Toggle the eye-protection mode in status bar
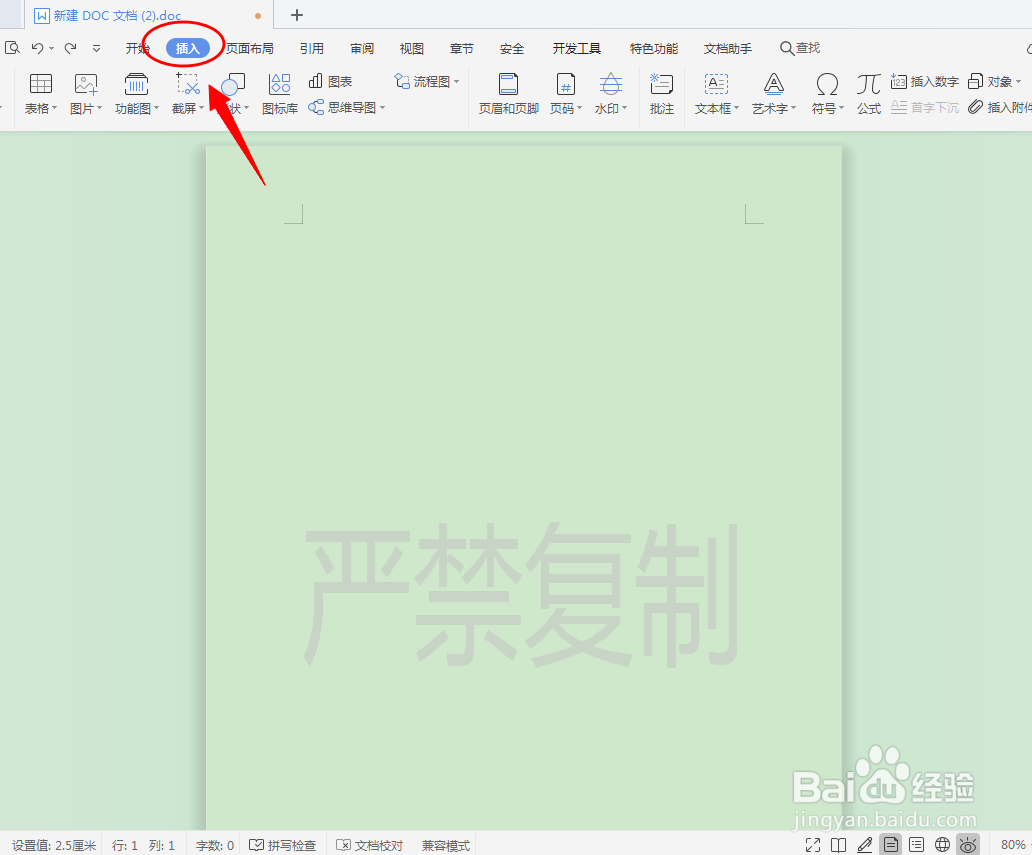 point(967,844)
